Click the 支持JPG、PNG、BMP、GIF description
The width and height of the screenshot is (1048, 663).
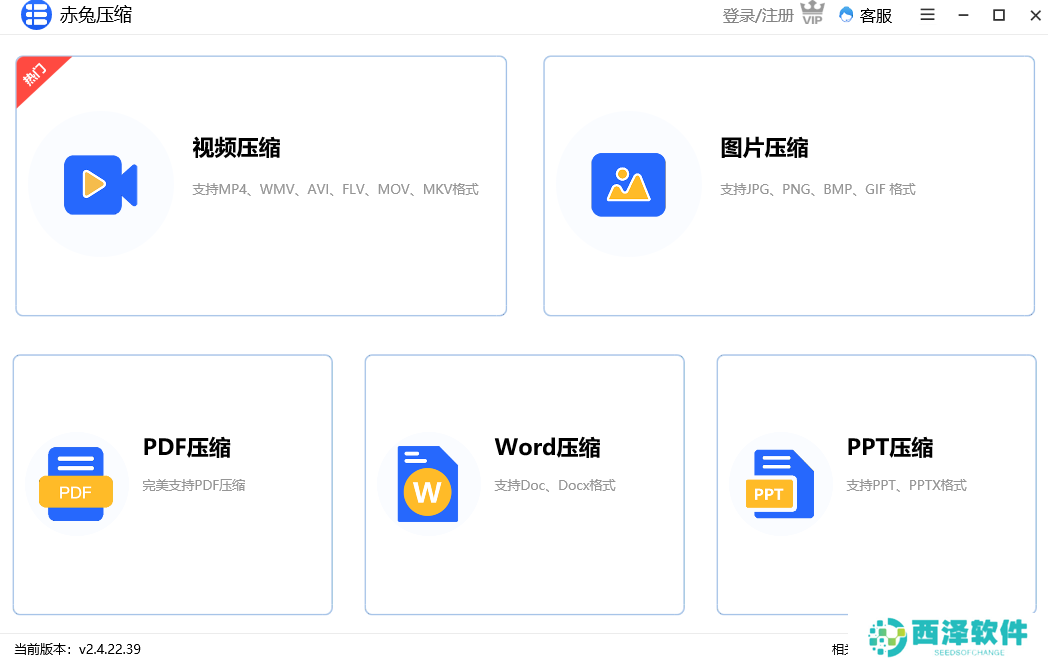pyautogui.click(x=817, y=189)
